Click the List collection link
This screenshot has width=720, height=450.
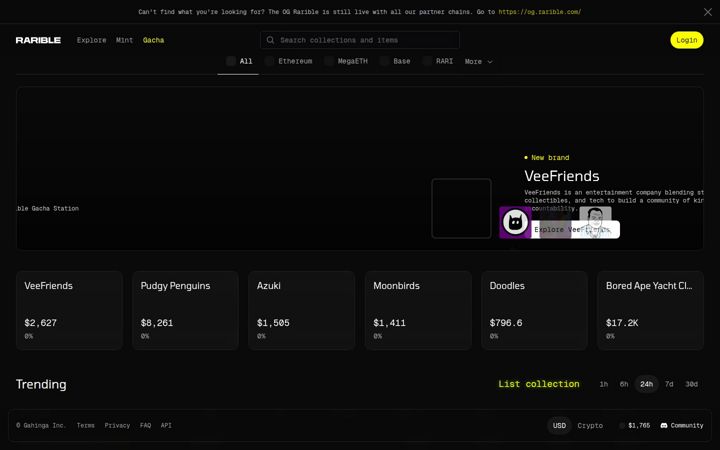(539, 384)
